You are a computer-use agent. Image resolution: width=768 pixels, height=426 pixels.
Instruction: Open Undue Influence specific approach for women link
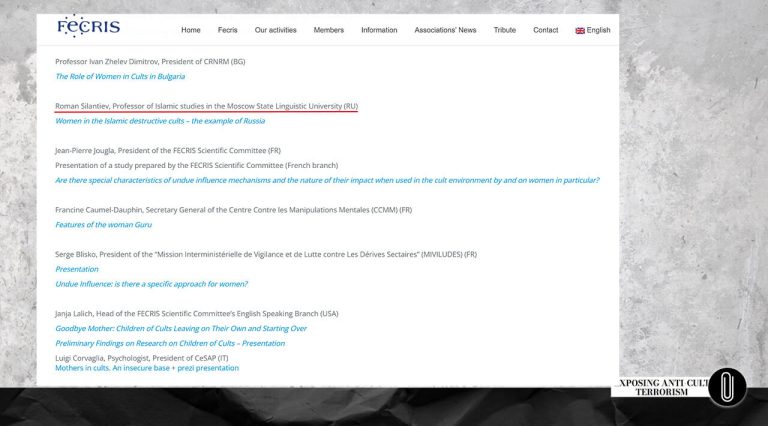coord(151,284)
